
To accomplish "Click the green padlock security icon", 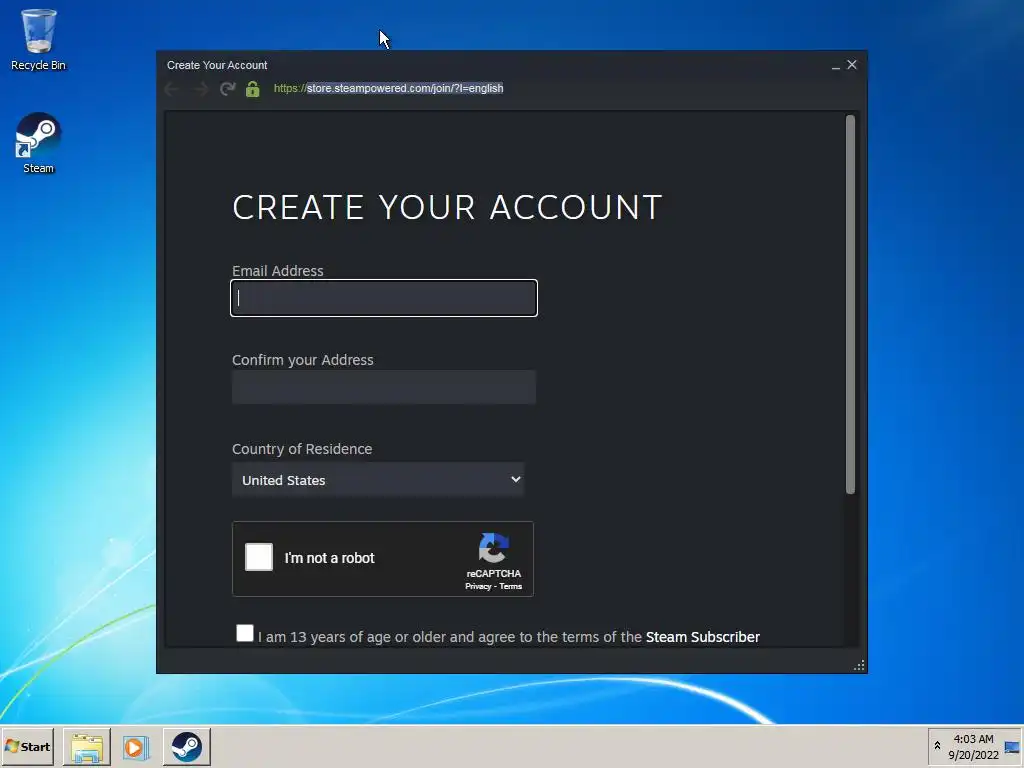I will point(253,89).
